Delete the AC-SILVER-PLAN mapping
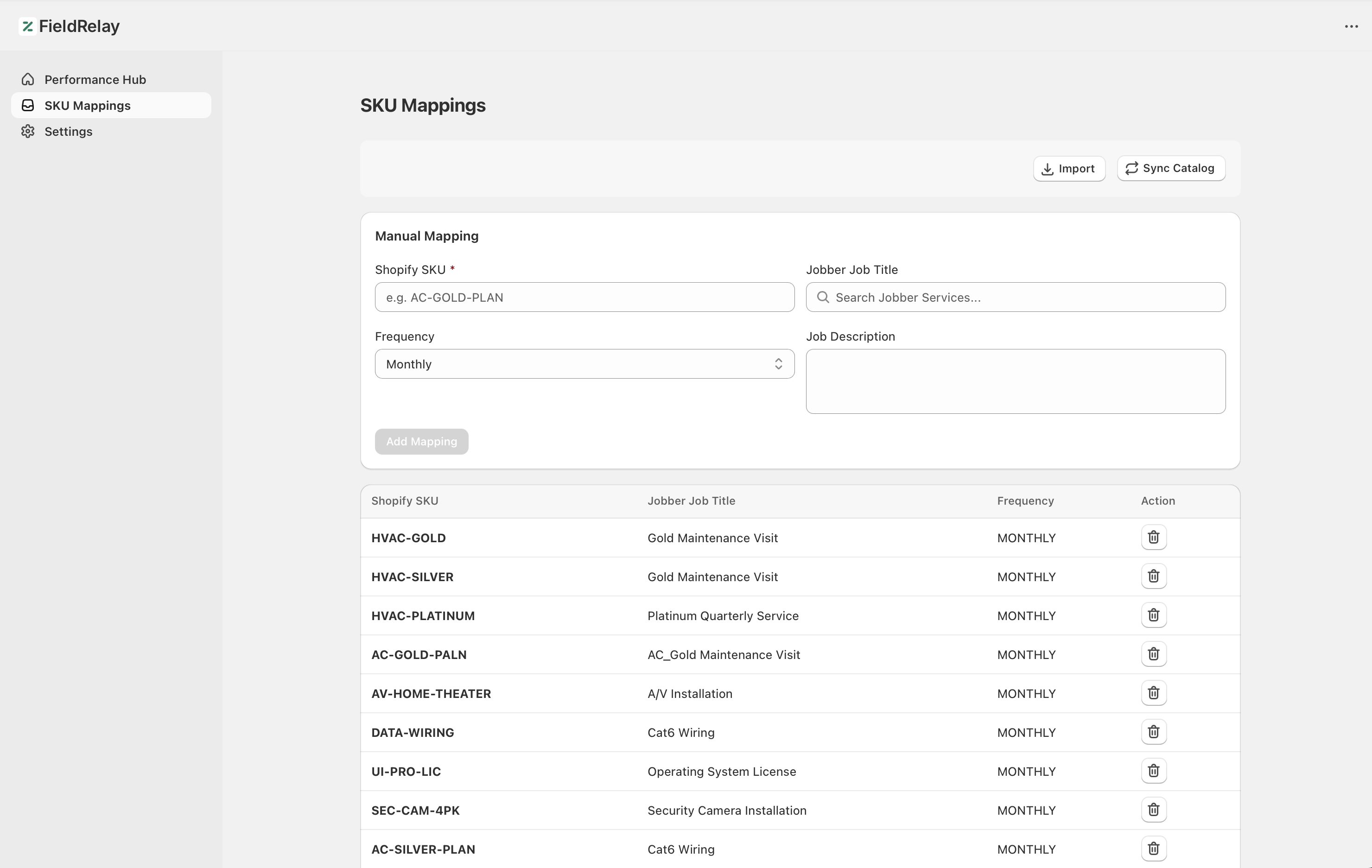Viewport: 1372px width, 868px height. coord(1153,849)
